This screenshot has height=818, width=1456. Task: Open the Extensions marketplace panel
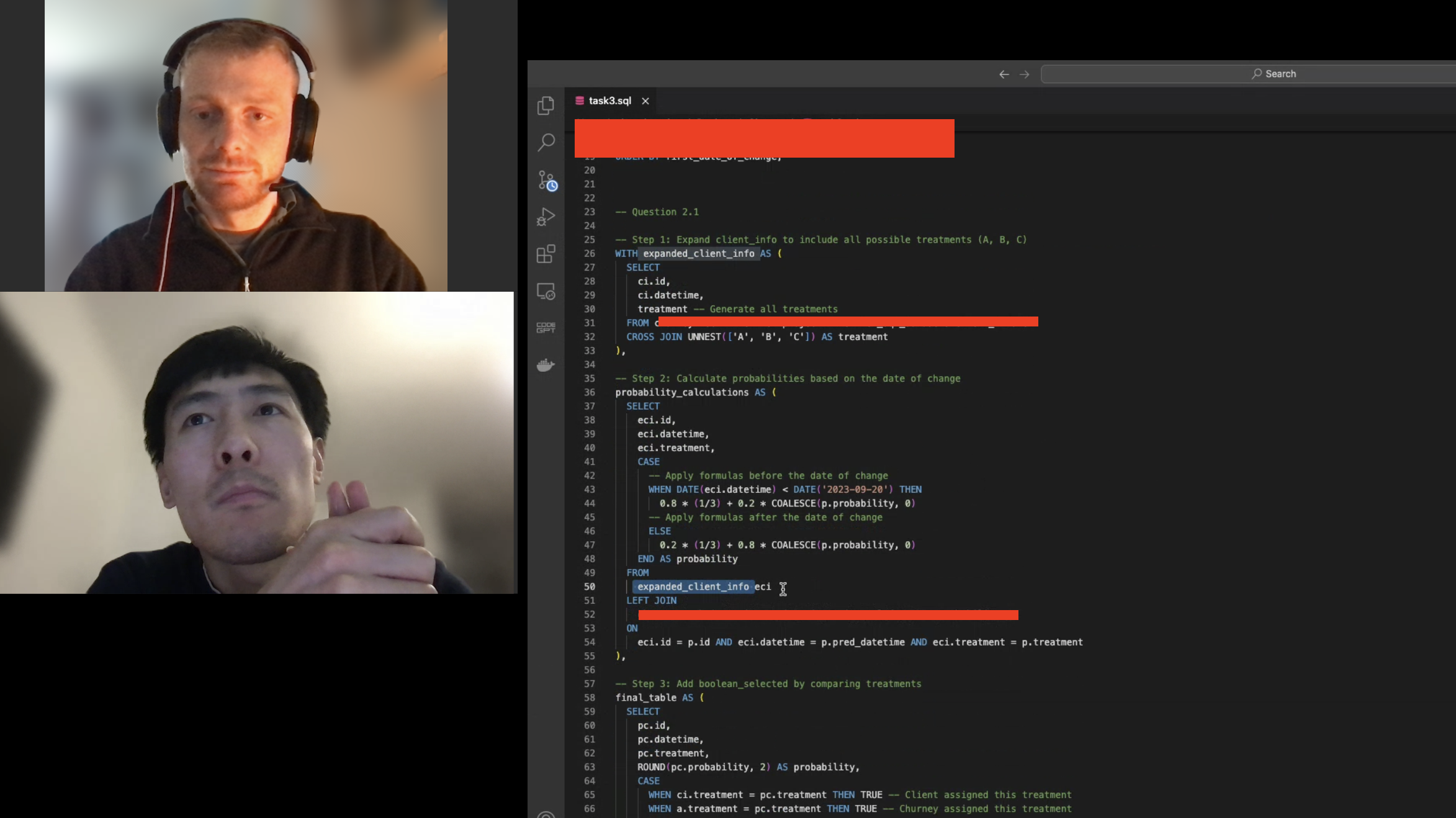(x=546, y=254)
